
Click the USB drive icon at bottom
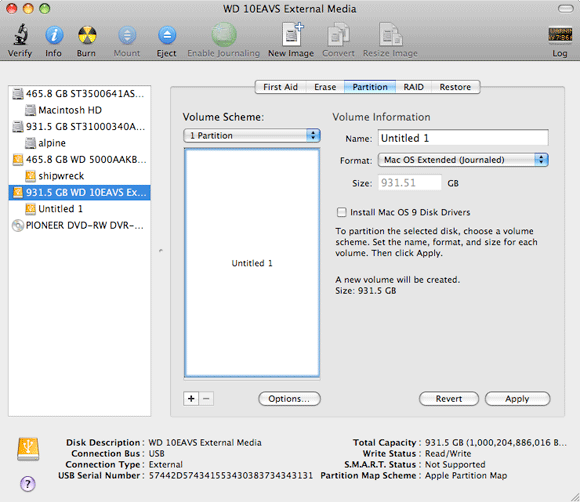click(28, 449)
